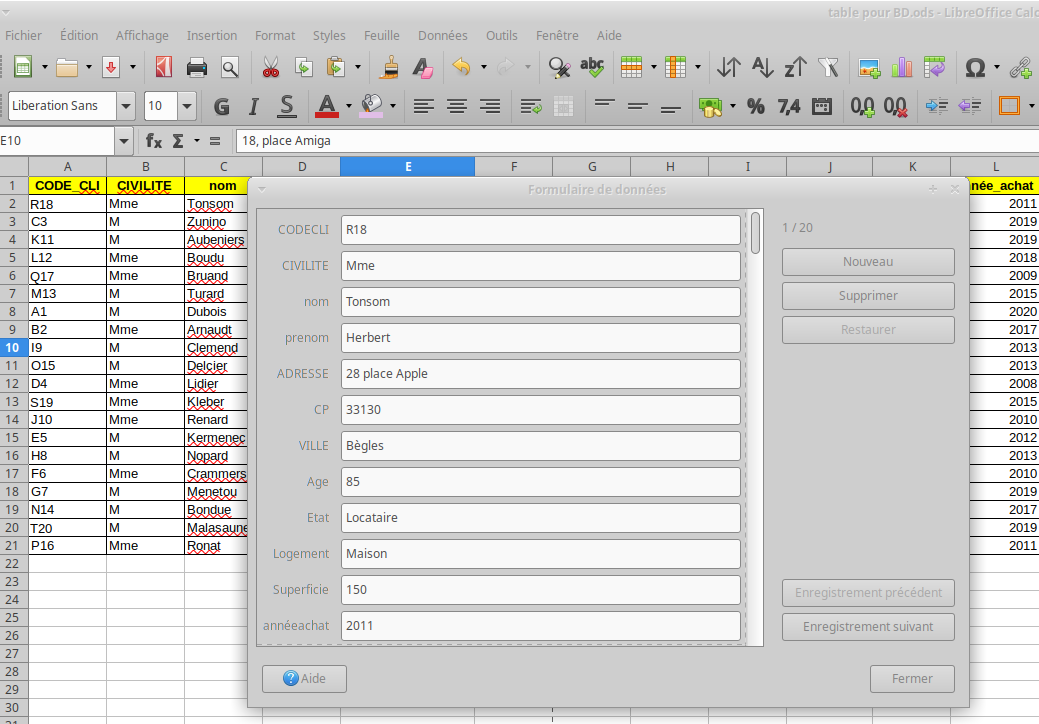
Task: Sort ascending with the A-Z icon
Action: click(x=762, y=68)
